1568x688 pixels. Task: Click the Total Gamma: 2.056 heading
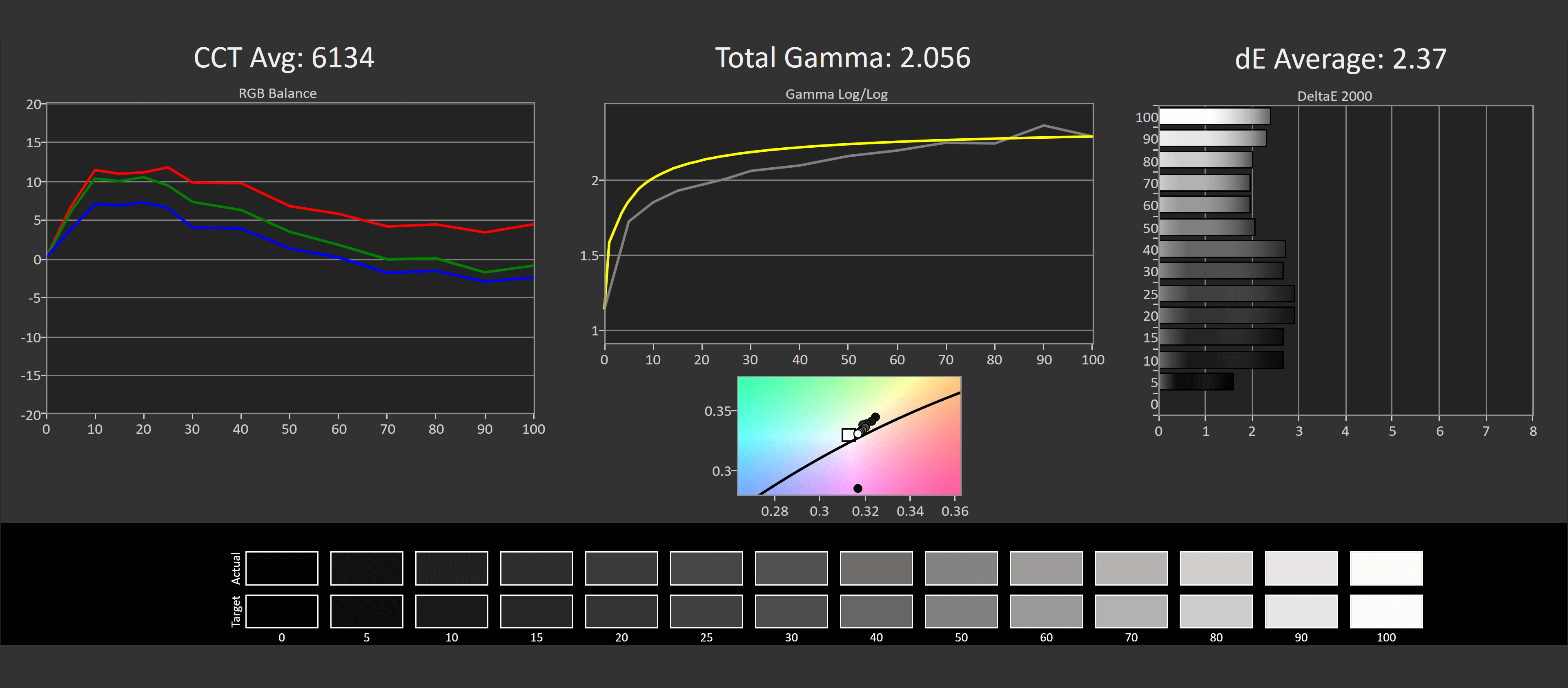(x=842, y=58)
